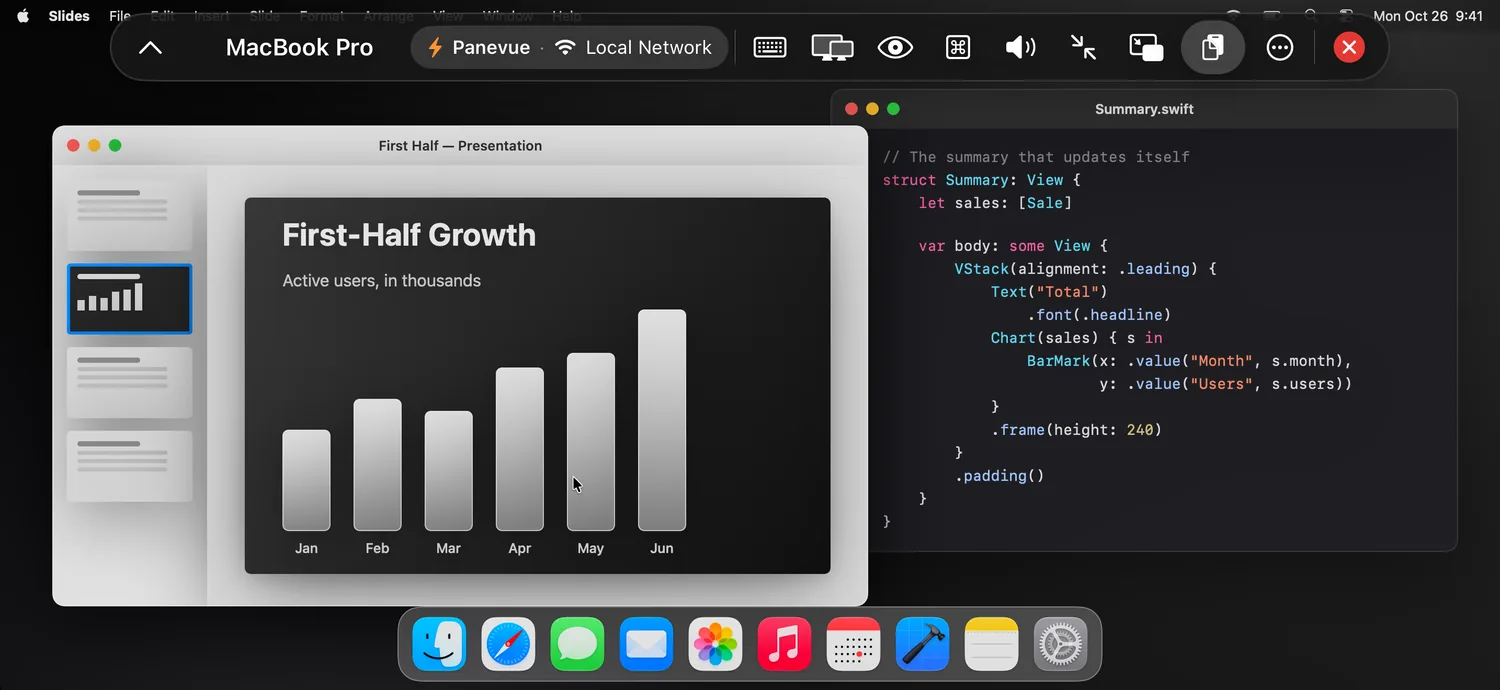
Task: Open Finder from the Dock
Action: coord(439,644)
